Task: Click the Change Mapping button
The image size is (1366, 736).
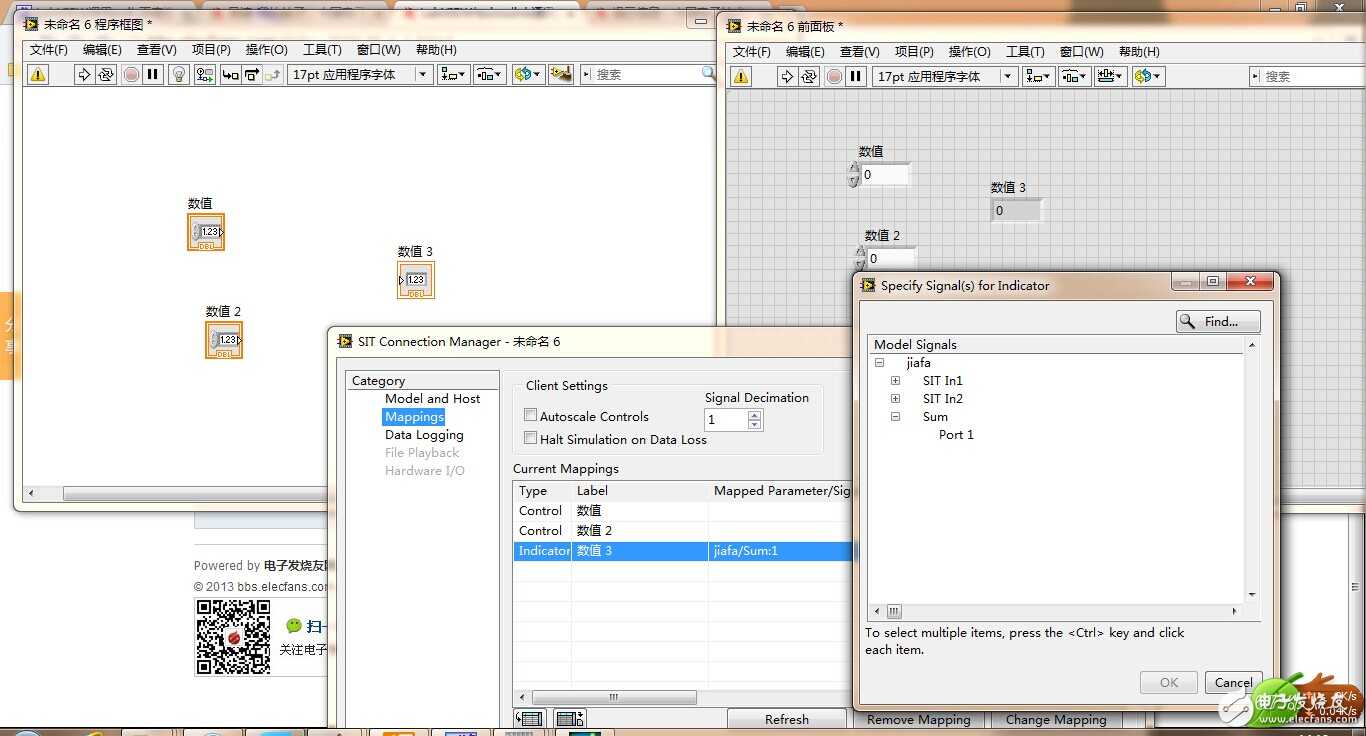Action: (1056, 719)
